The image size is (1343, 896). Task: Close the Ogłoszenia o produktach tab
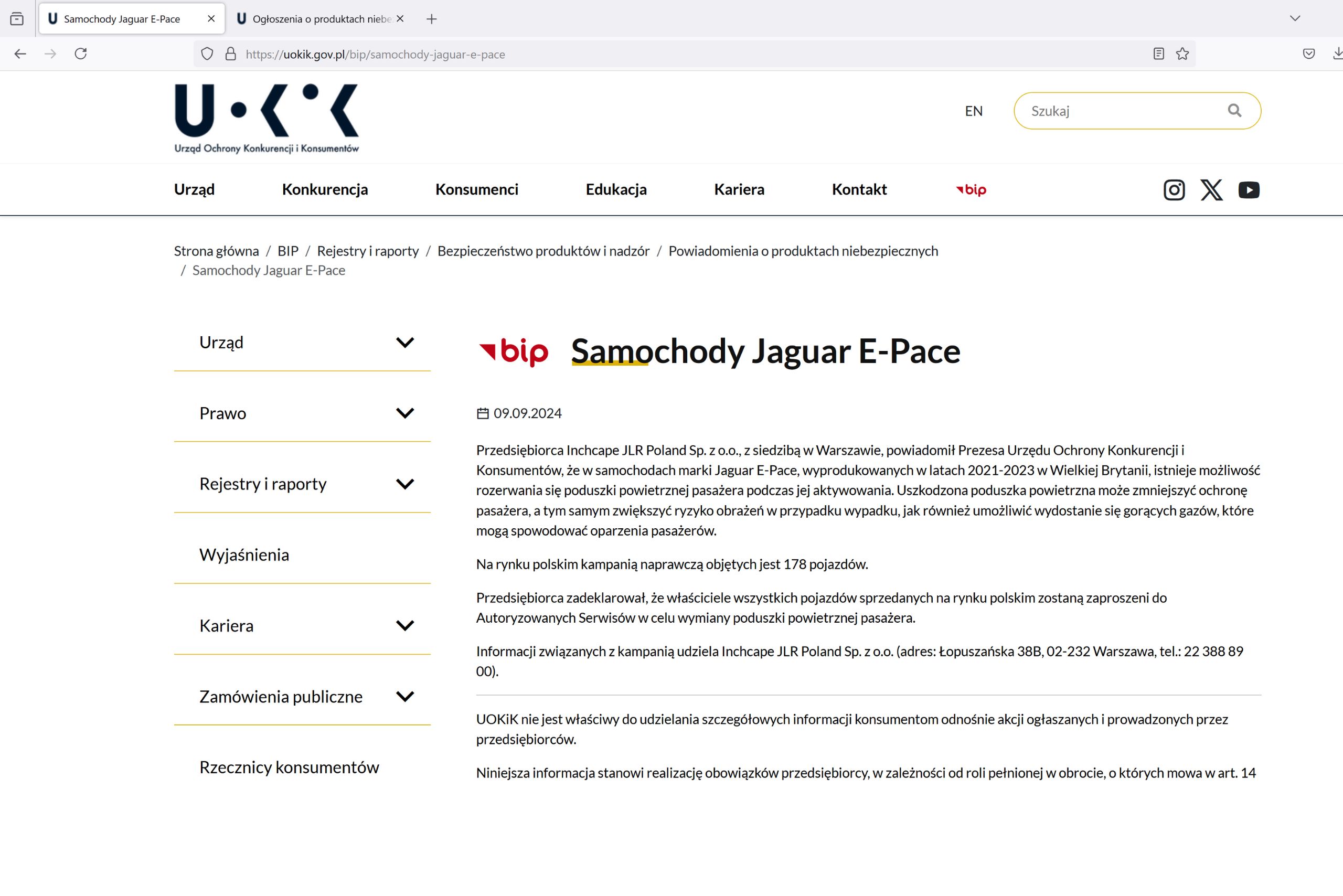(x=400, y=19)
